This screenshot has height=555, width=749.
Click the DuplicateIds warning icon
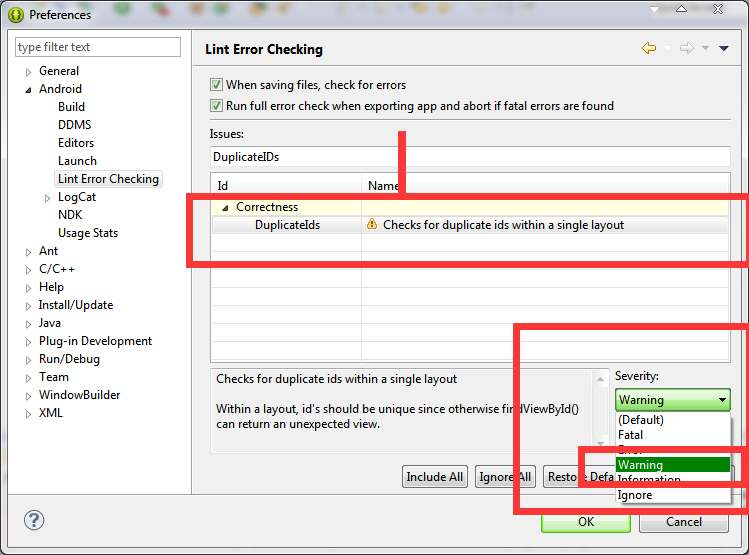click(x=372, y=224)
